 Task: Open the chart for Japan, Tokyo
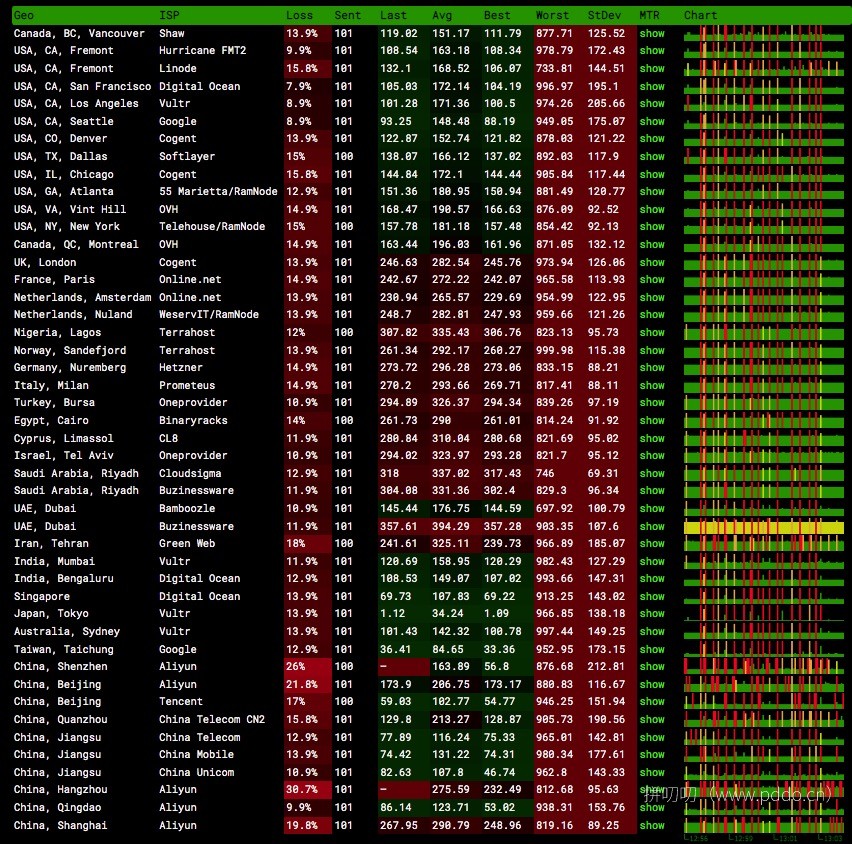pos(763,614)
